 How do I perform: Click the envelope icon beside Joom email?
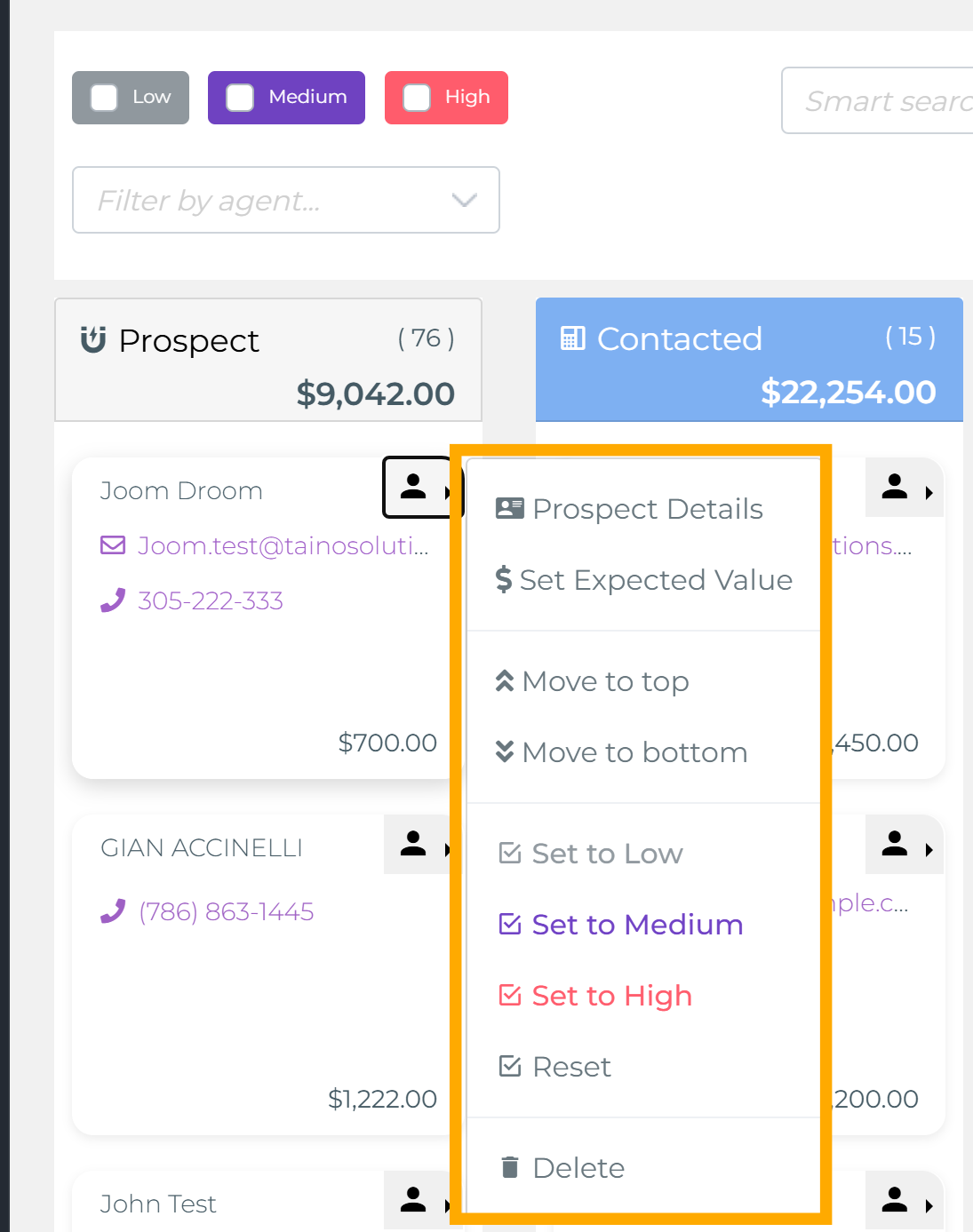click(x=113, y=544)
